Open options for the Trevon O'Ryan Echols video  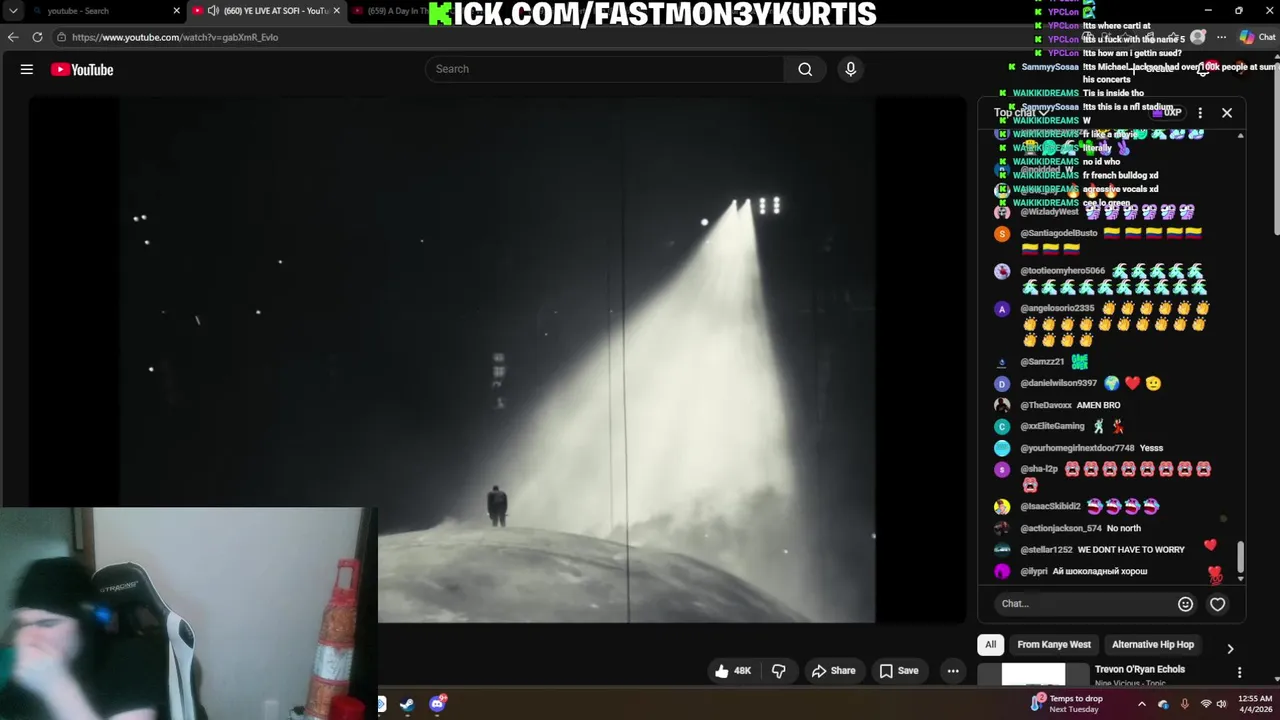[1239, 673]
